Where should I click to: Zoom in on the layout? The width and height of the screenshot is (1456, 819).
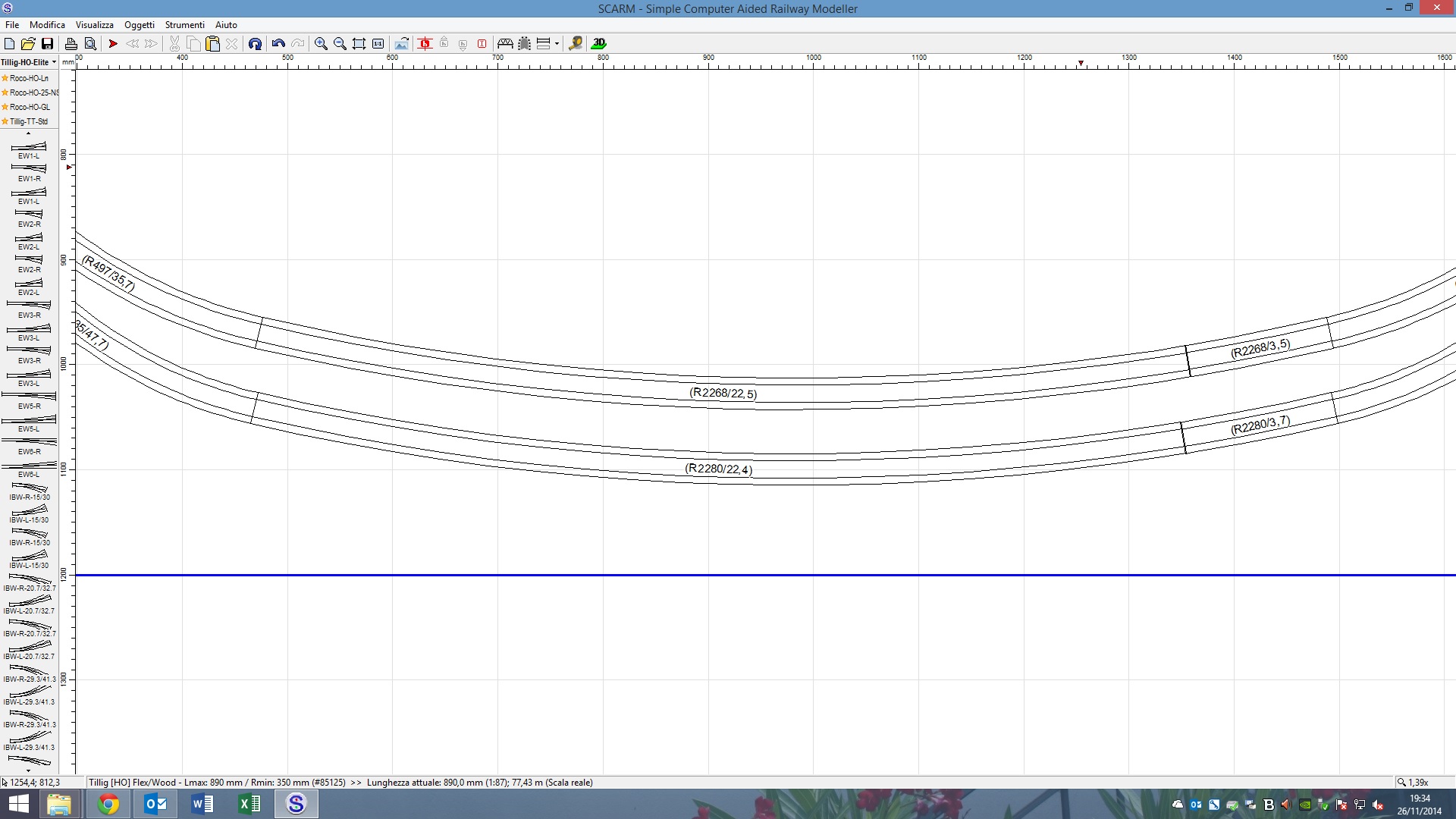click(x=321, y=44)
